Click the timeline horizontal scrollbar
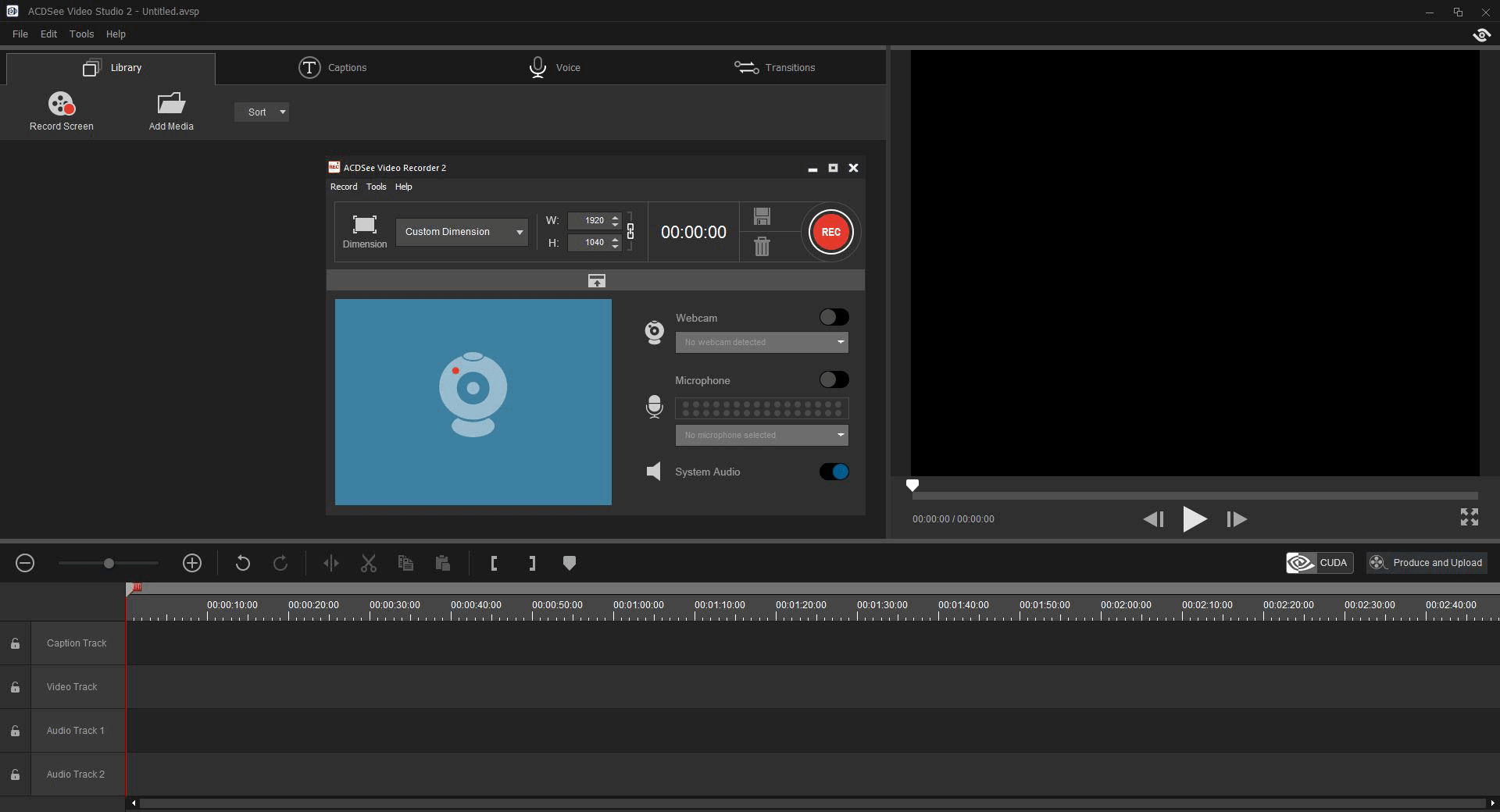This screenshot has width=1500, height=812. point(812,803)
